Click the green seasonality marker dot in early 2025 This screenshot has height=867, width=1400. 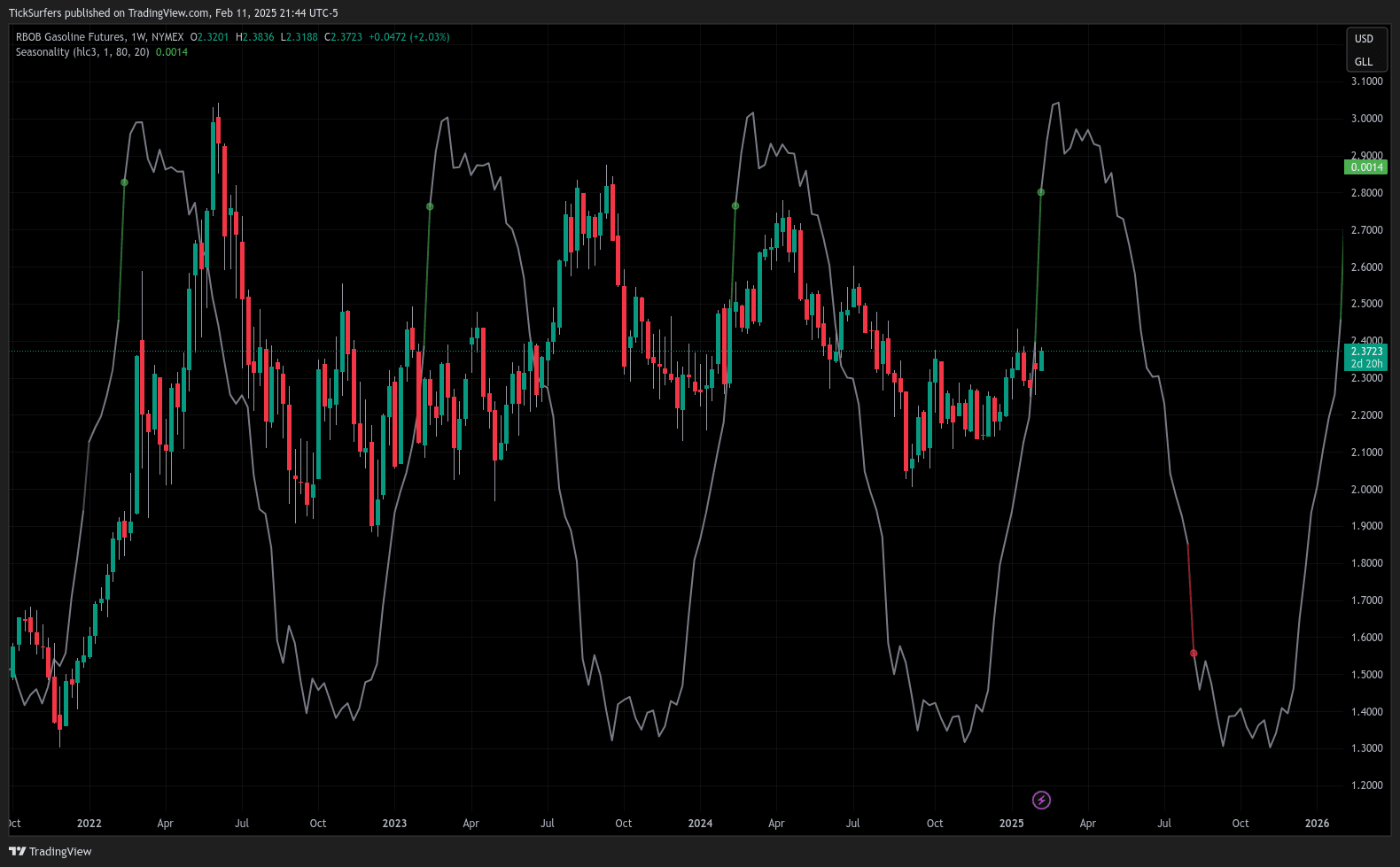point(1041,192)
